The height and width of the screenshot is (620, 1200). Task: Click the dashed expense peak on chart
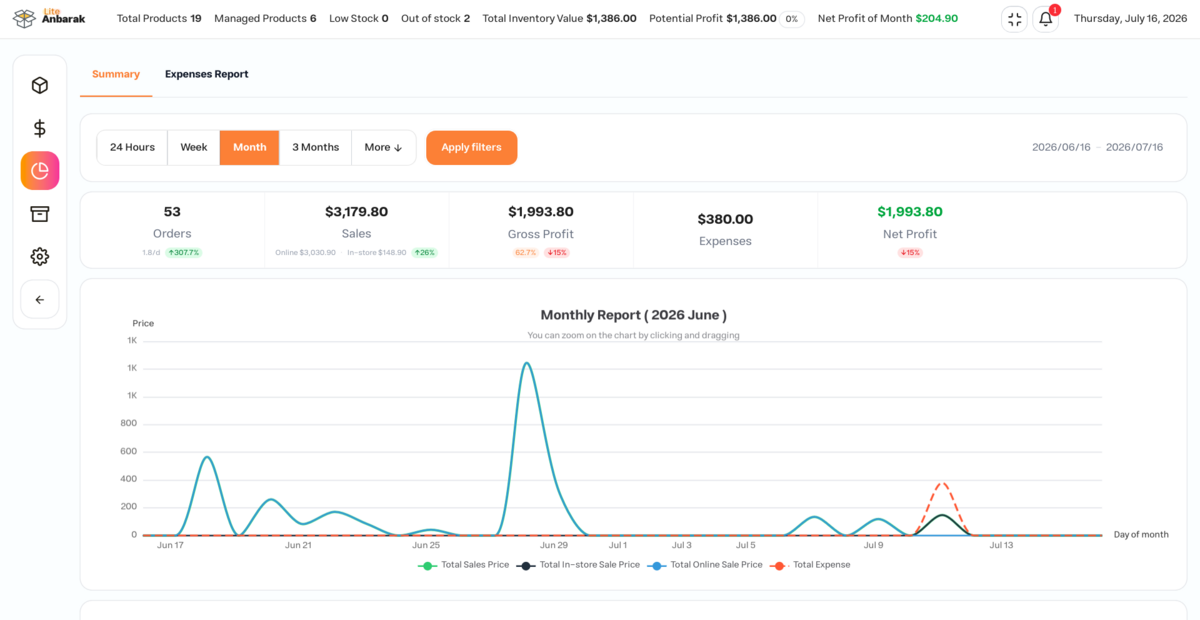pyautogui.click(x=942, y=484)
